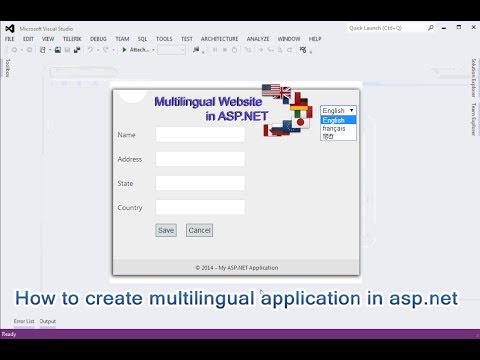480x360 pixels.
Task: Open the Team Explorer side tab
Action: 473,119
